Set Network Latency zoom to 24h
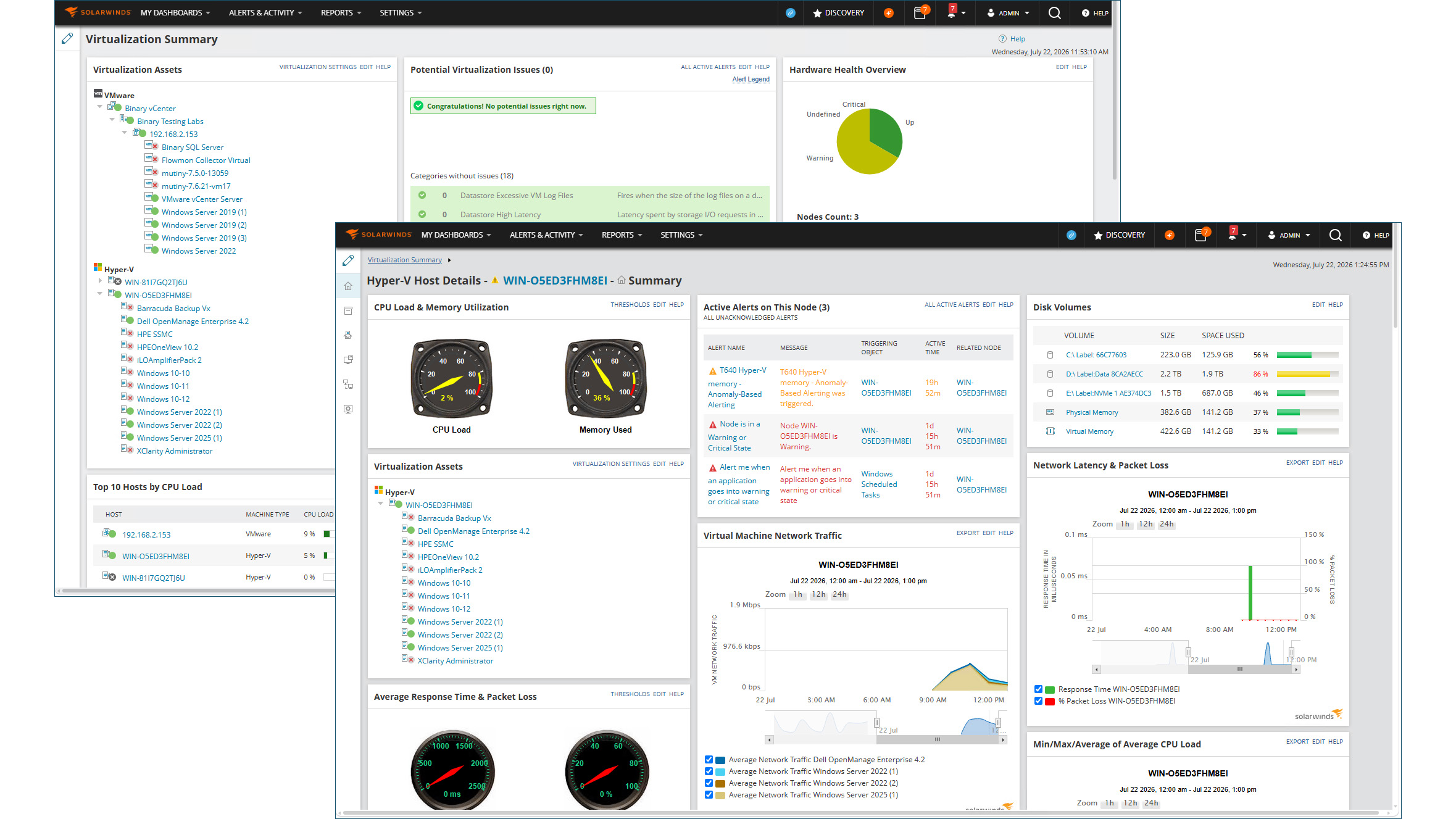The height and width of the screenshot is (819, 1456). 1167,524
